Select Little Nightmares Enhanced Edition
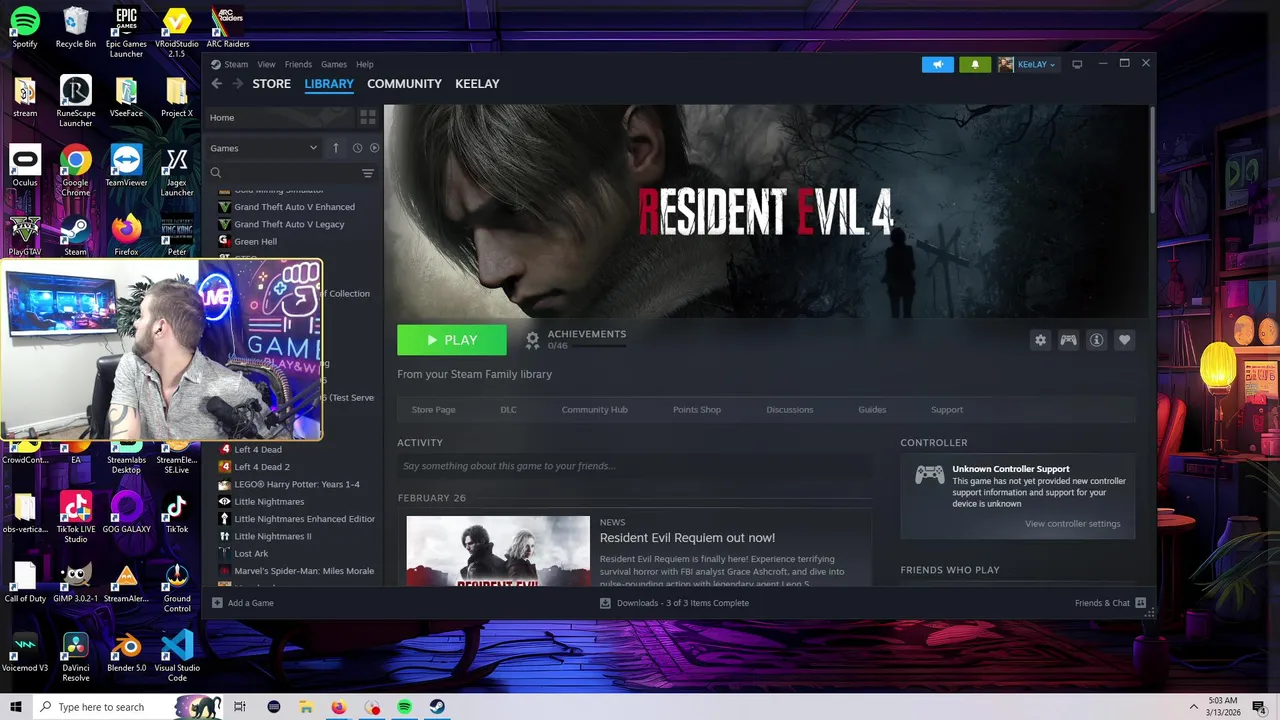The height and width of the screenshot is (720, 1280). click(297, 519)
